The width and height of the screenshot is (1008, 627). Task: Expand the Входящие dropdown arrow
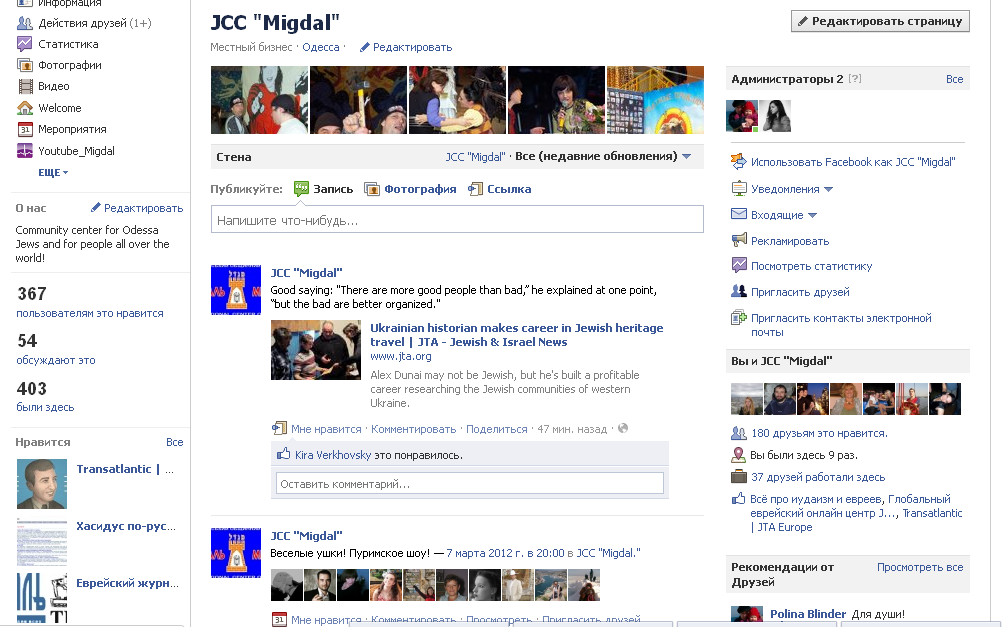point(812,215)
